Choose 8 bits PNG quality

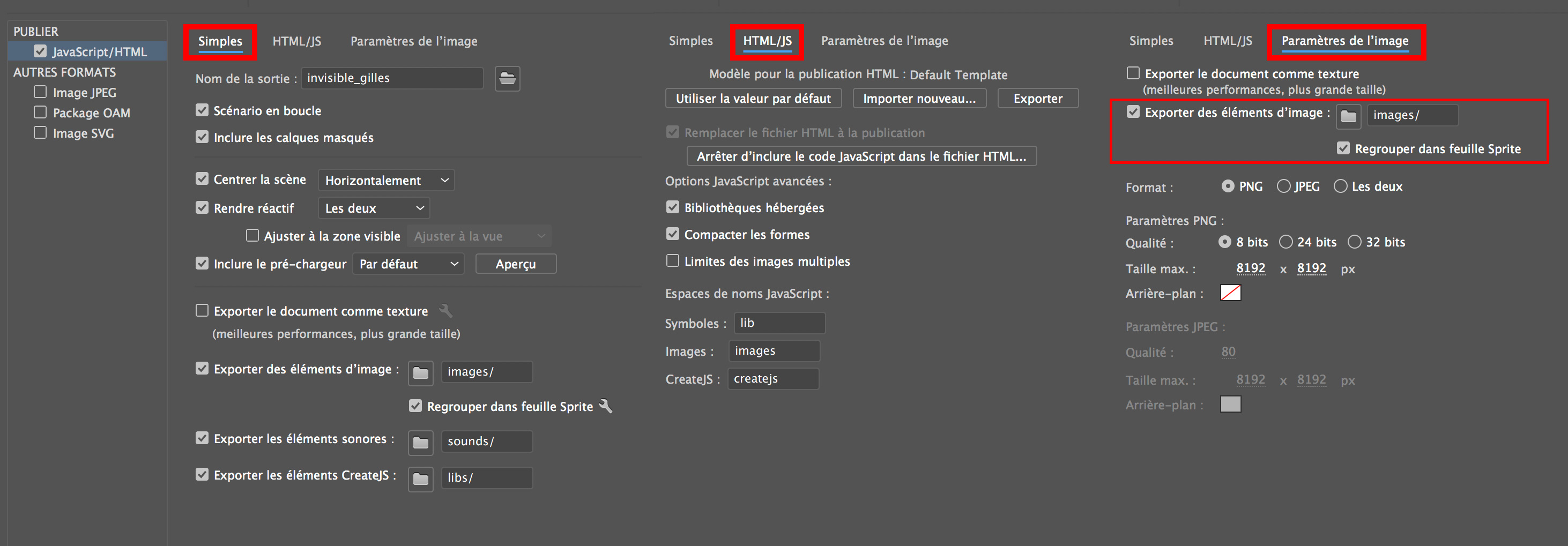point(1225,242)
